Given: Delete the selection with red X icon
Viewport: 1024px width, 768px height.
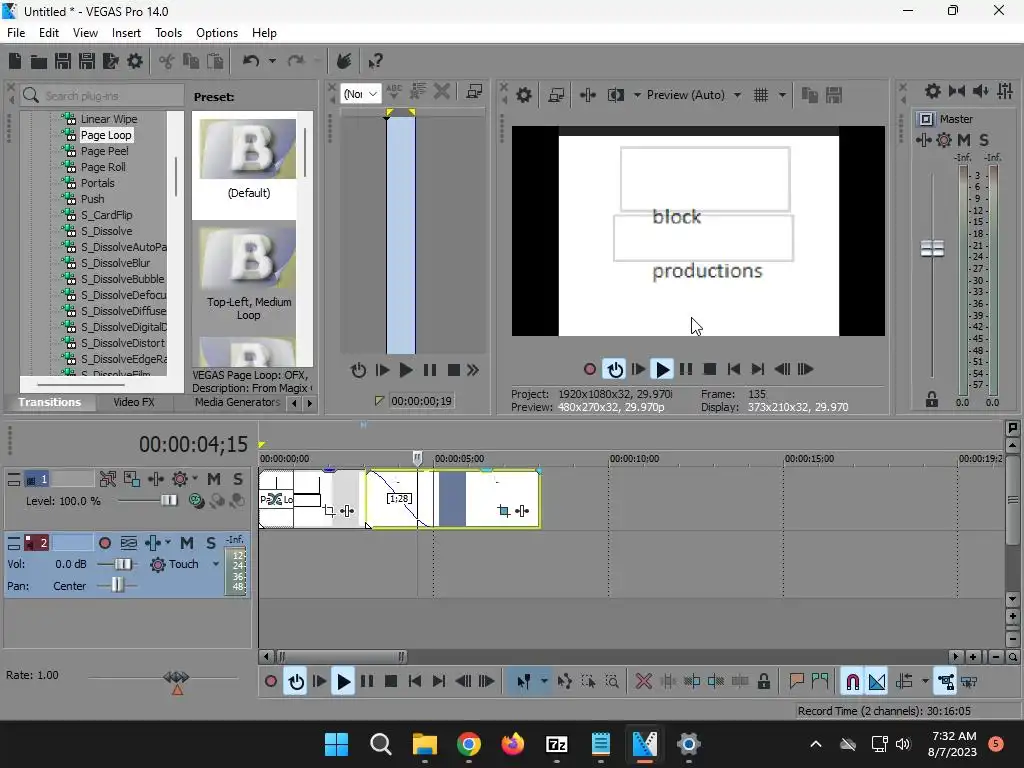Looking at the screenshot, I should 643,682.
